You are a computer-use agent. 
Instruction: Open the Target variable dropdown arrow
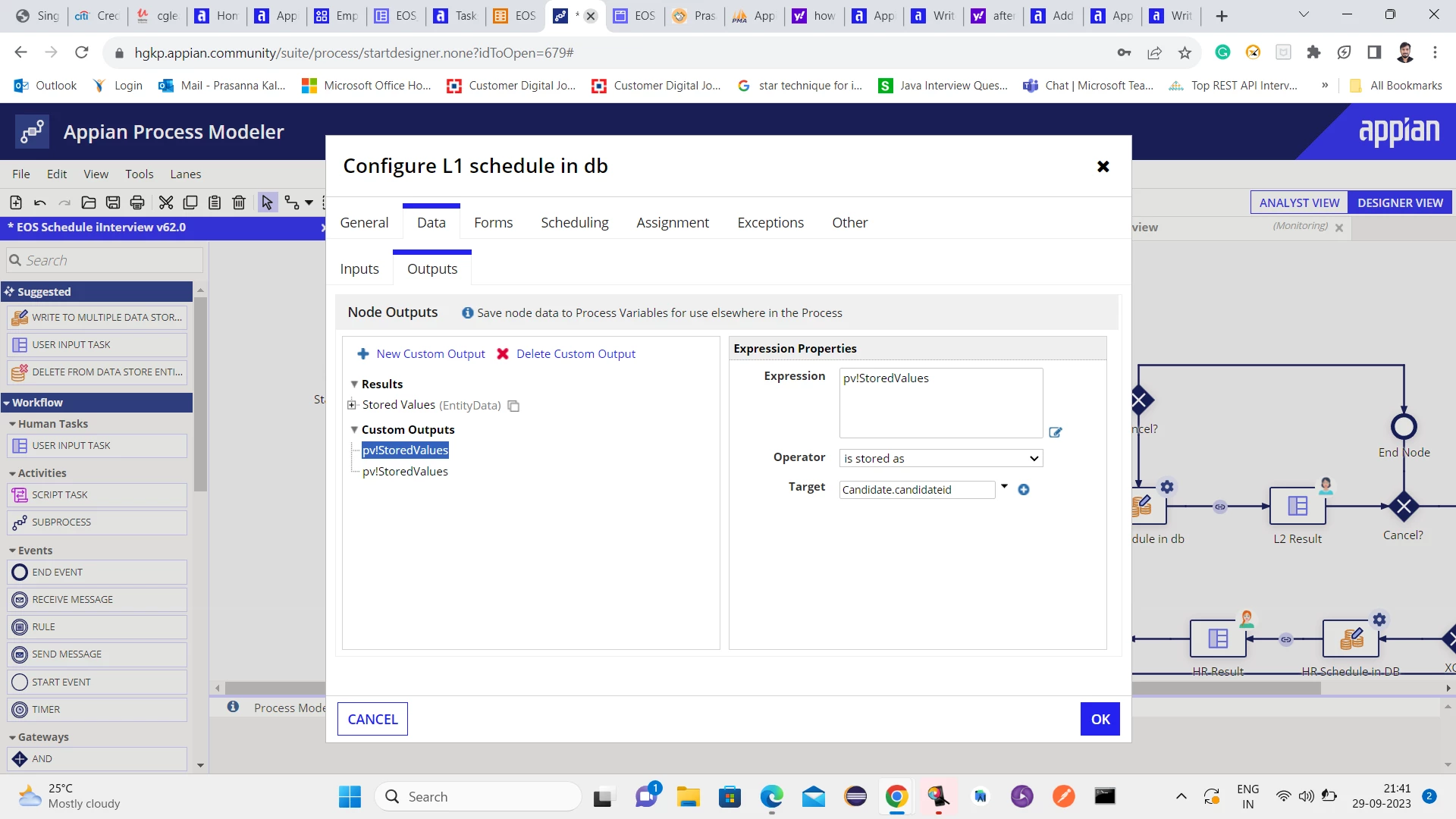1004,487
